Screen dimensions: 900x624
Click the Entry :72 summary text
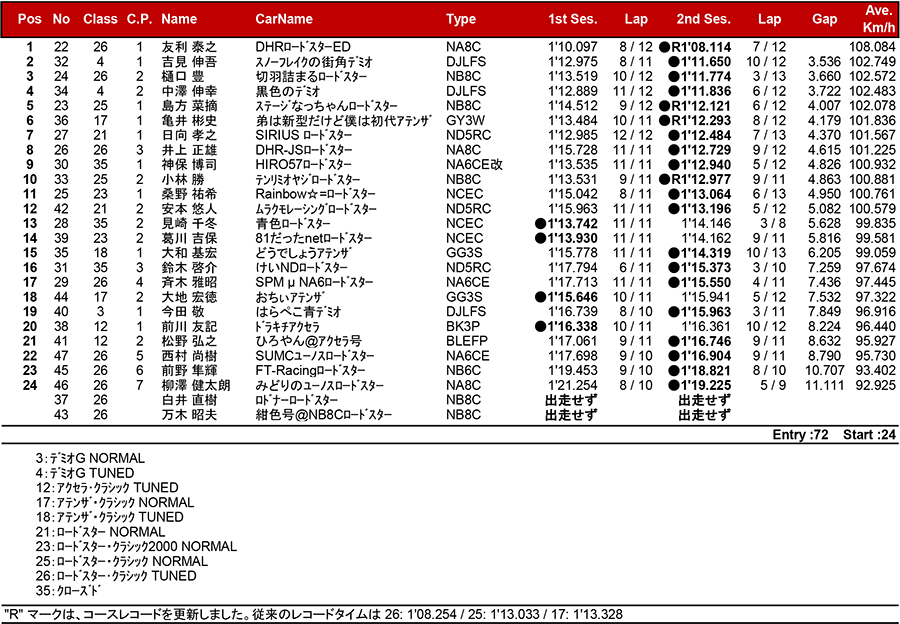point(800,435)
